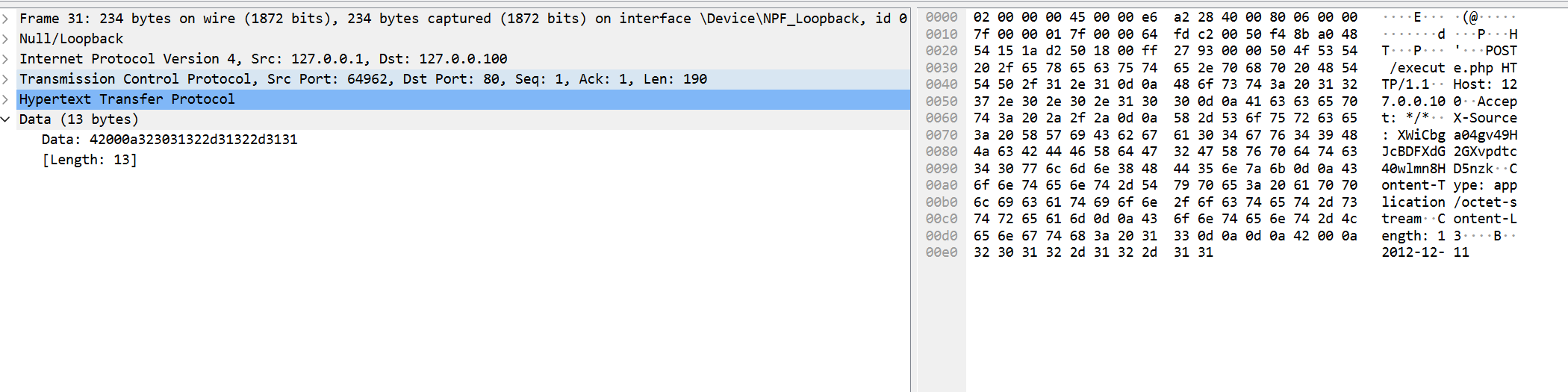Expand the Frame 31 tree node arrow
The height and width of the screenshot is (392, 1568).
coord(5,19)
